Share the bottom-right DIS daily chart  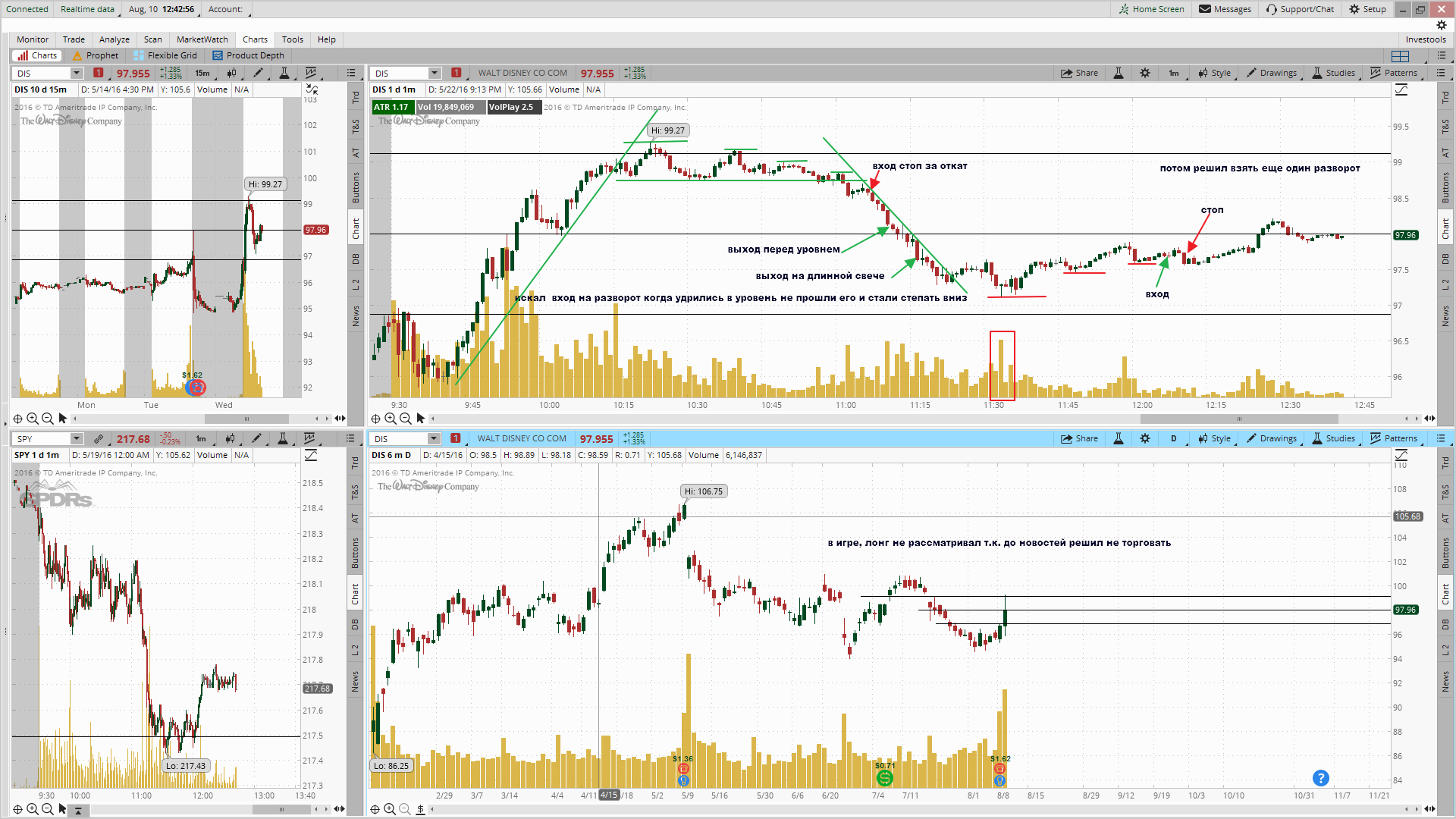(x=1079, y=439)
